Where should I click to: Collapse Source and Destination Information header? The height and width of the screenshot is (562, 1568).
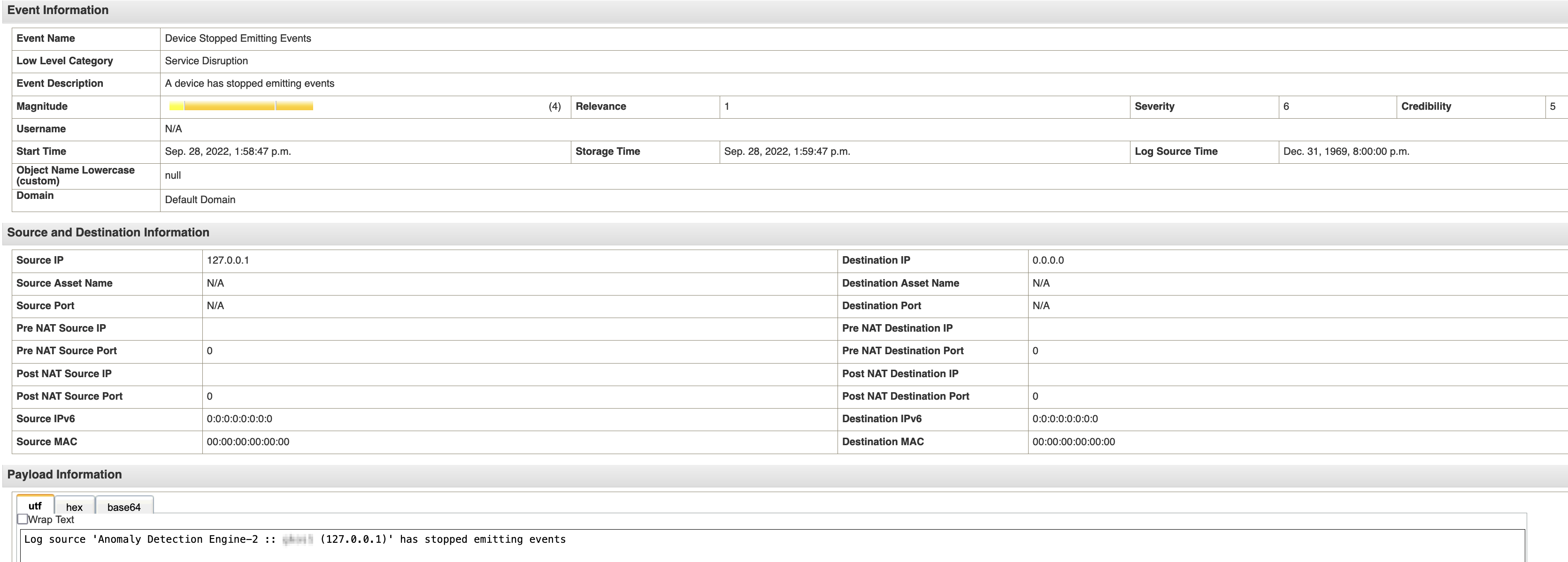pos(108,232)
